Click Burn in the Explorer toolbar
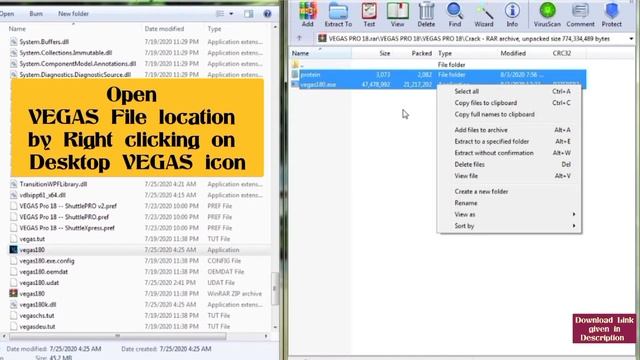The width and height of the screenshot is (640, 360). 36,13
